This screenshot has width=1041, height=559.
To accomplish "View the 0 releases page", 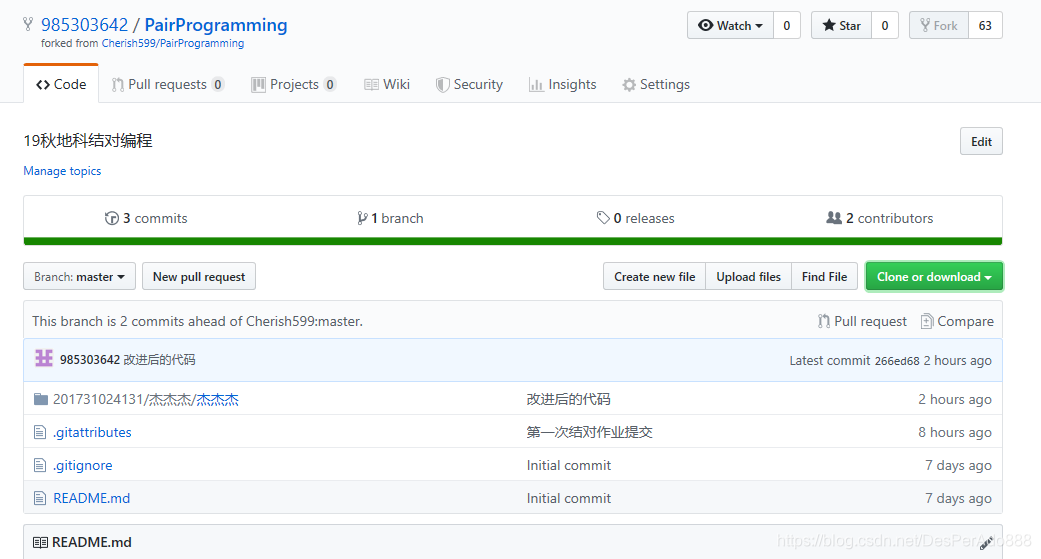I will coord(635,218).
